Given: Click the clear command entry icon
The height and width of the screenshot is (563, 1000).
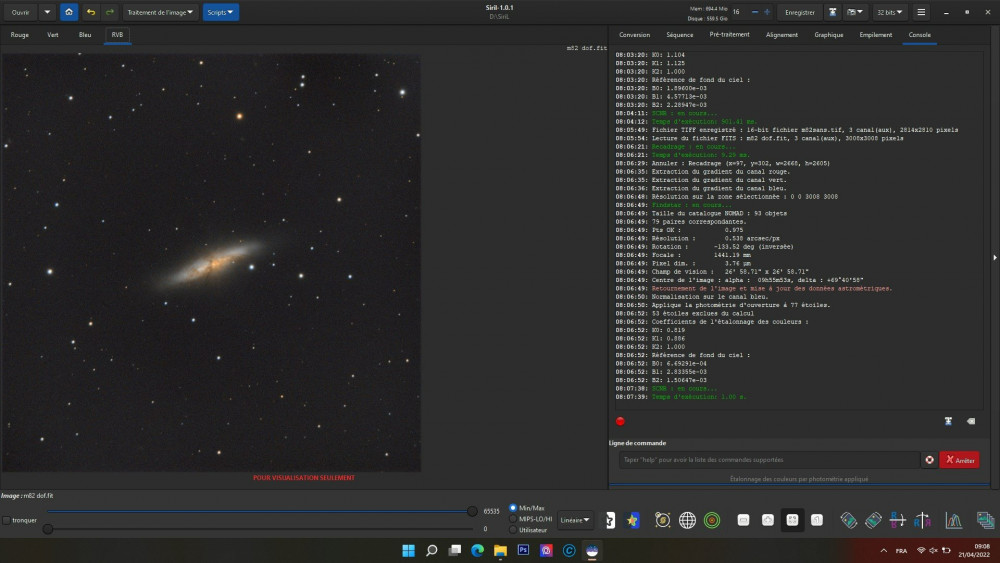Looking at the screenshot, I should [x=929, y=460].
